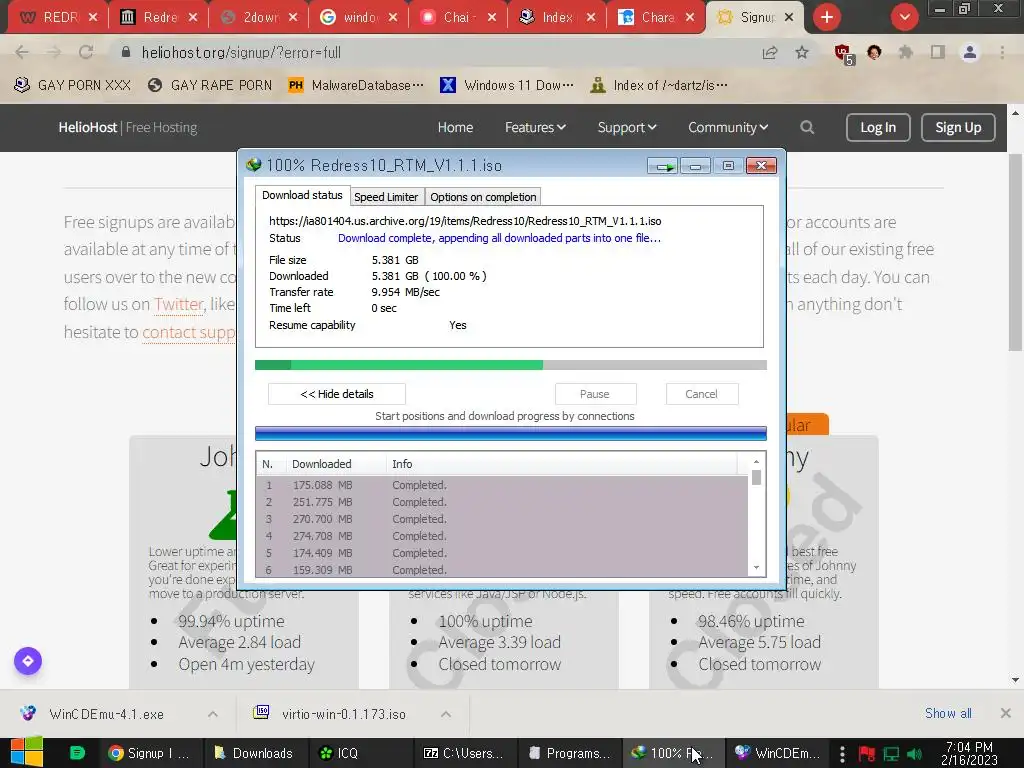Open the tab search dropdown

(904, 17)
